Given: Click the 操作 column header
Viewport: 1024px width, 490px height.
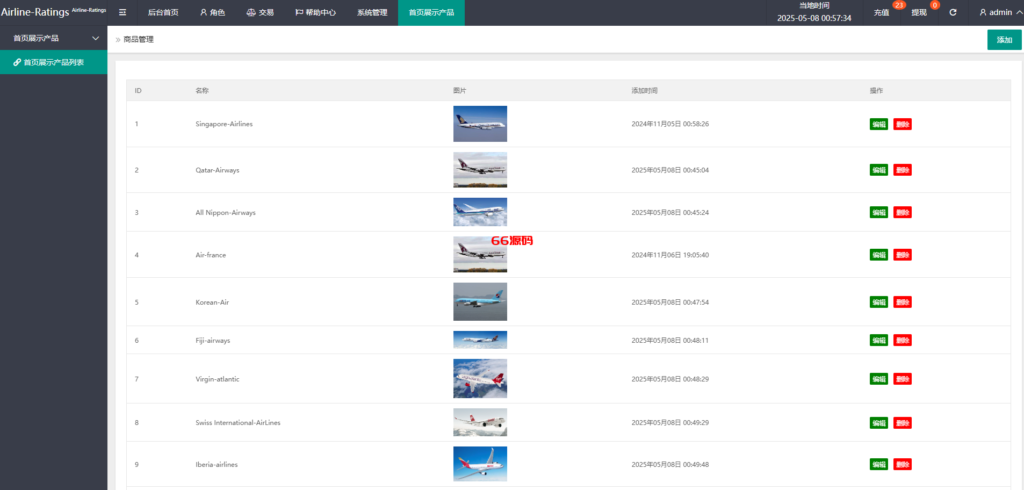Looking at the screenshot, I should tap(876, 90).
